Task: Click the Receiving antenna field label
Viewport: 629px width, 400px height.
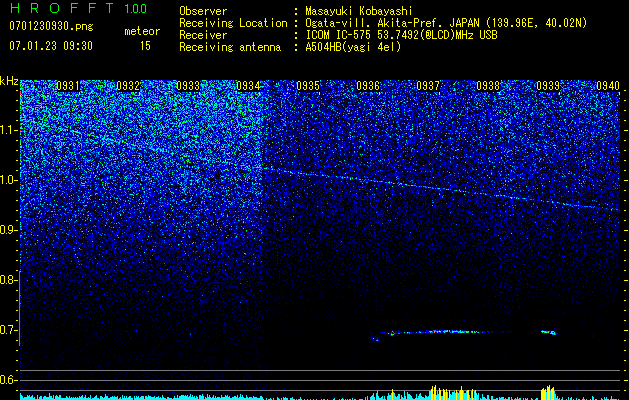Action: (x=230, y=47)
